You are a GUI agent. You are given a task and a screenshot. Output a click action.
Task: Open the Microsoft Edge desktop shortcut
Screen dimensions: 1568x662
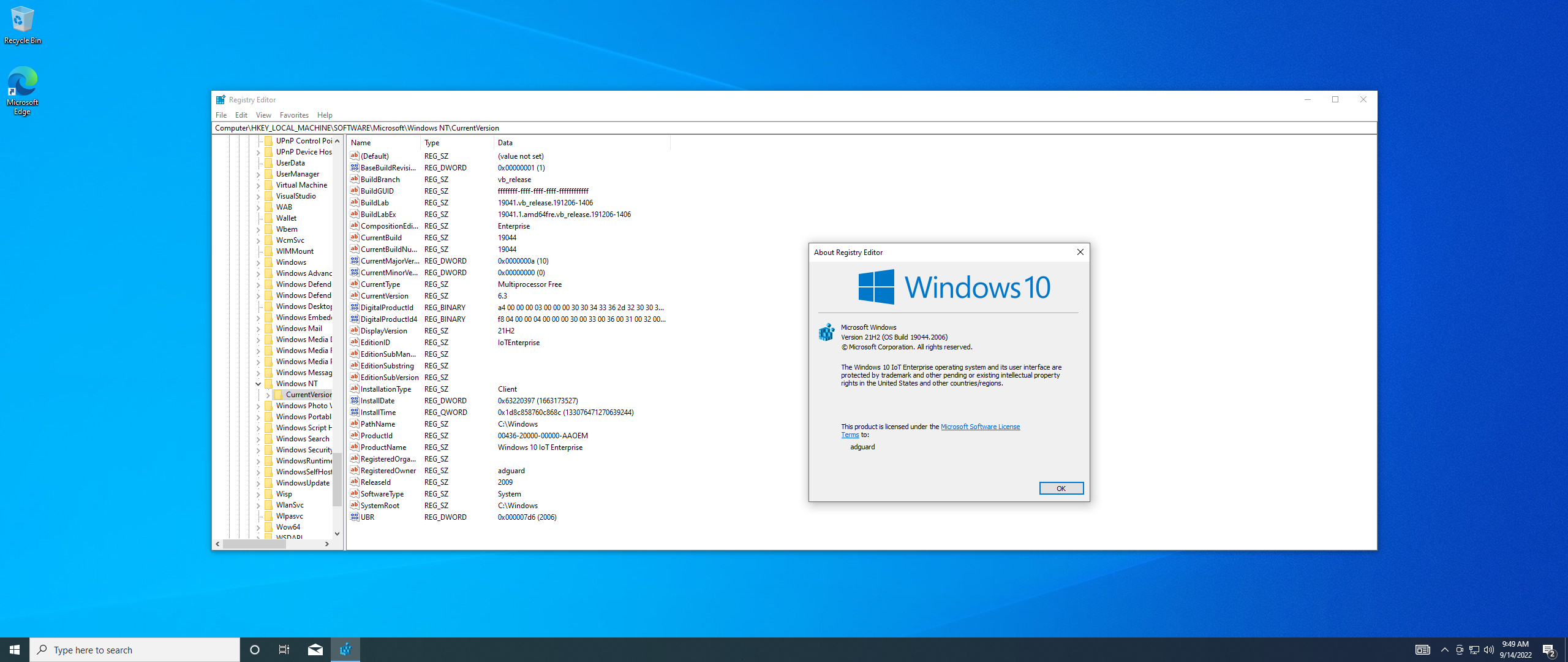[x=22, y=91]
